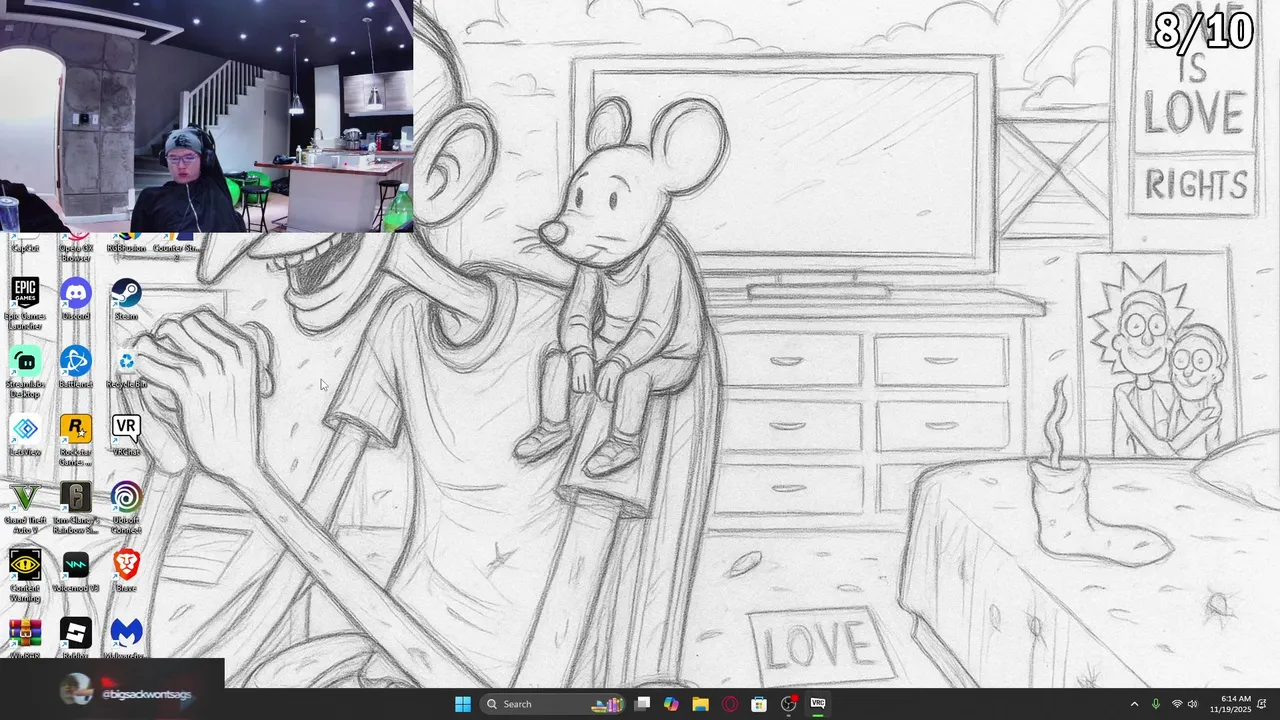The height and width of the screenshot is (720, 1280).
Task: Select the Rockstar Games Launcher shortcut
Action: point(76,440)
